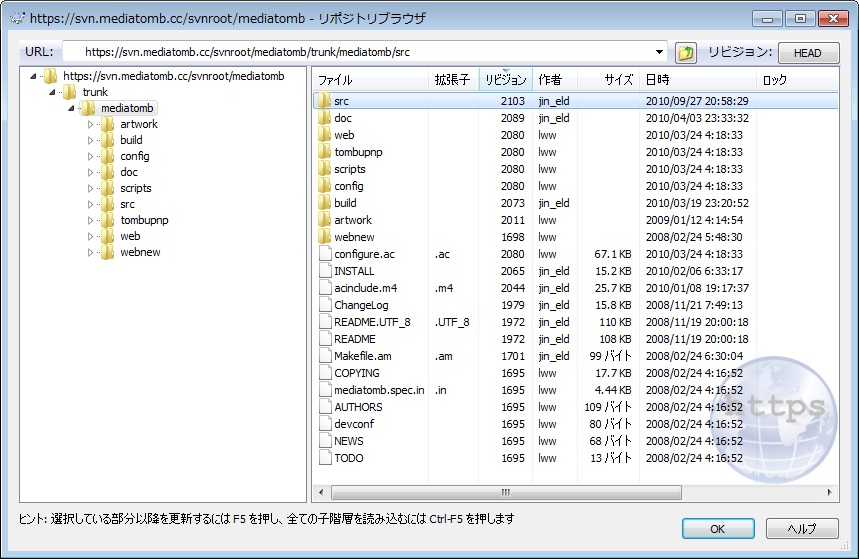Screen dimensions: 859x559
Task: Click the doc folder icon in file list
Action: [324, 118]
